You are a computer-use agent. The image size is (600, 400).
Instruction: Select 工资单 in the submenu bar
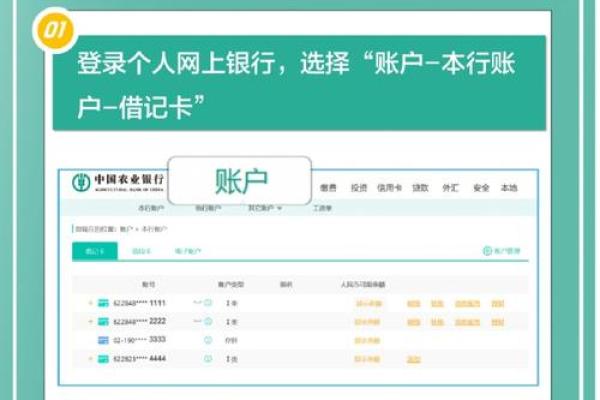322,208
